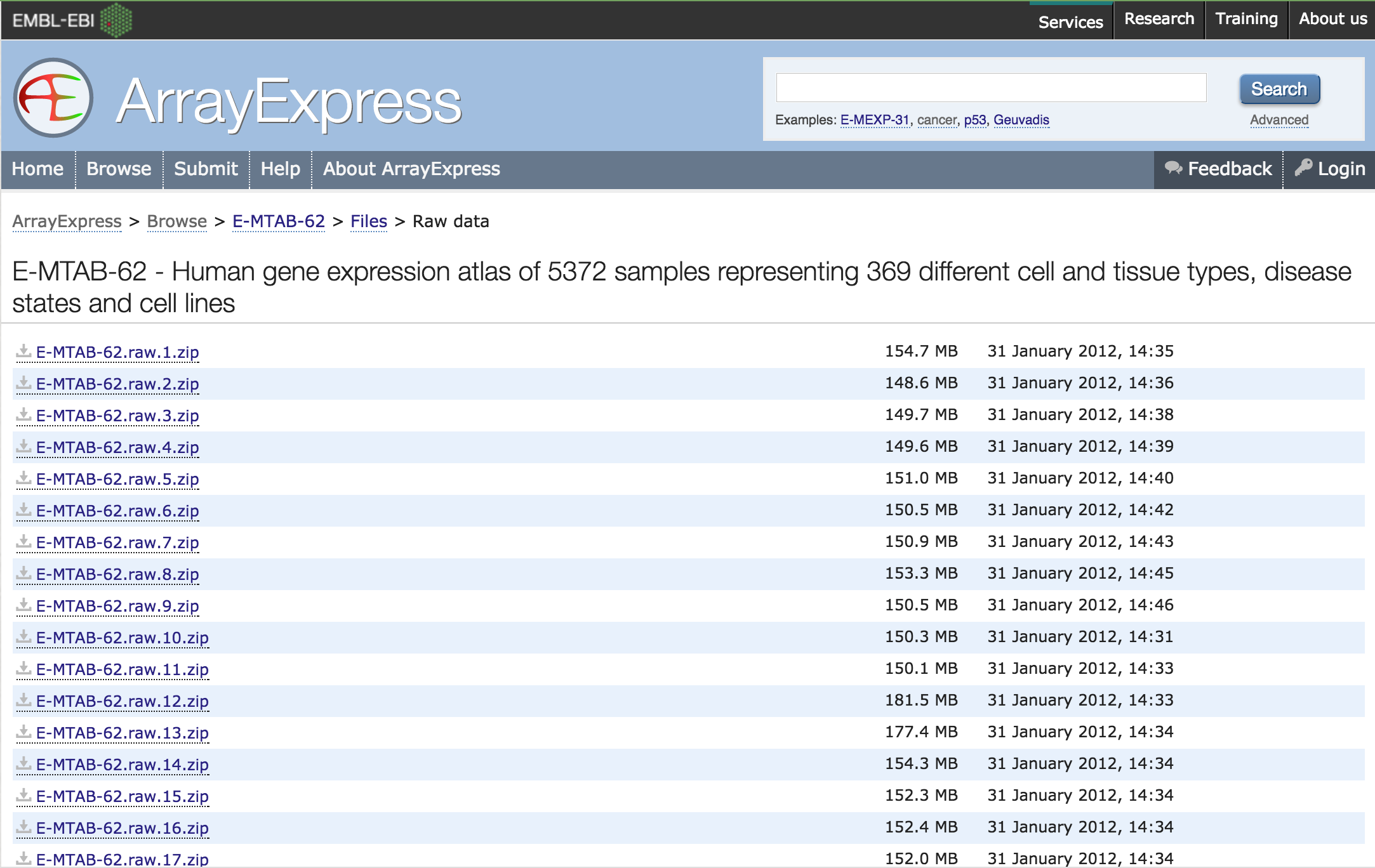
Task: Download file E-MTAB-62.raw.11.zip link
Action: [123, 669]
